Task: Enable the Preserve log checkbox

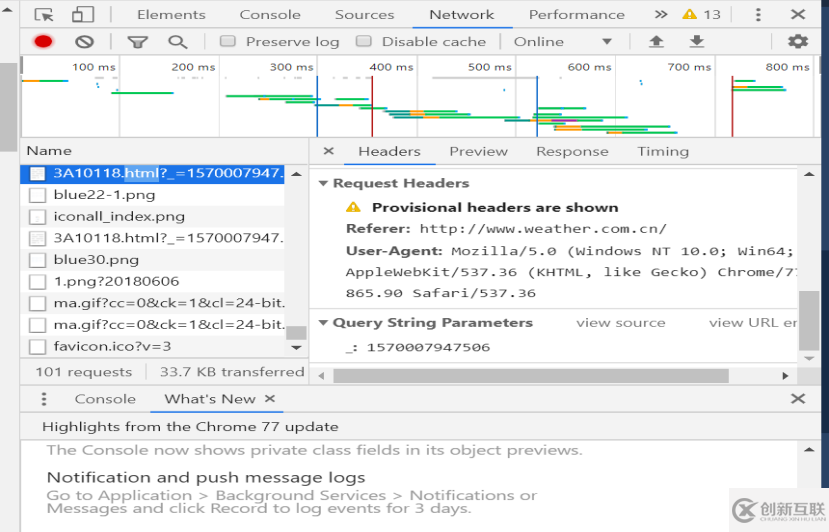Action: tap(228, 42)
